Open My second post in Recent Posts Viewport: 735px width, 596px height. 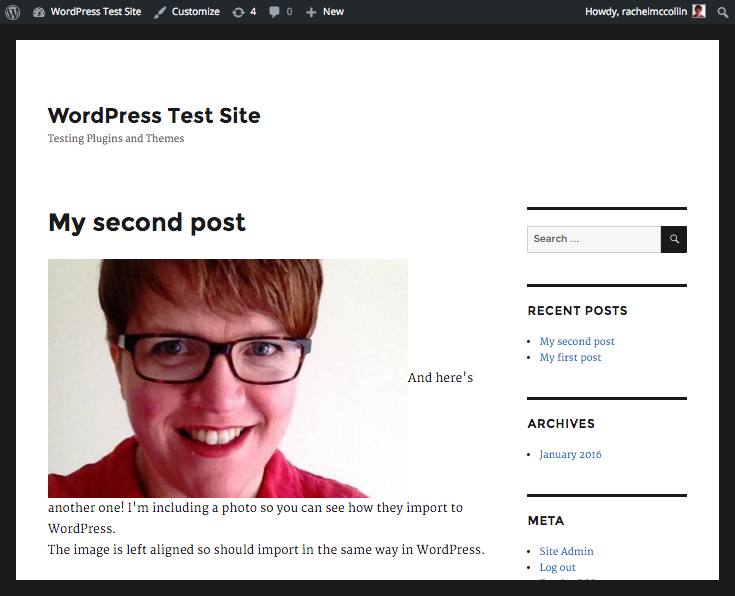(x=577, y=341)
